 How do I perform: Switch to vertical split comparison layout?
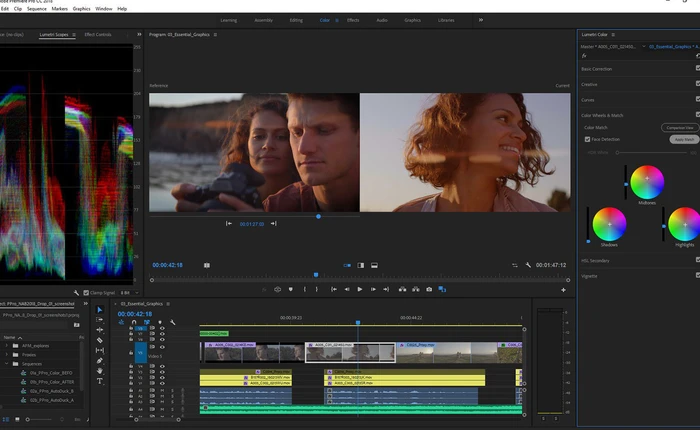click(361, 265)
